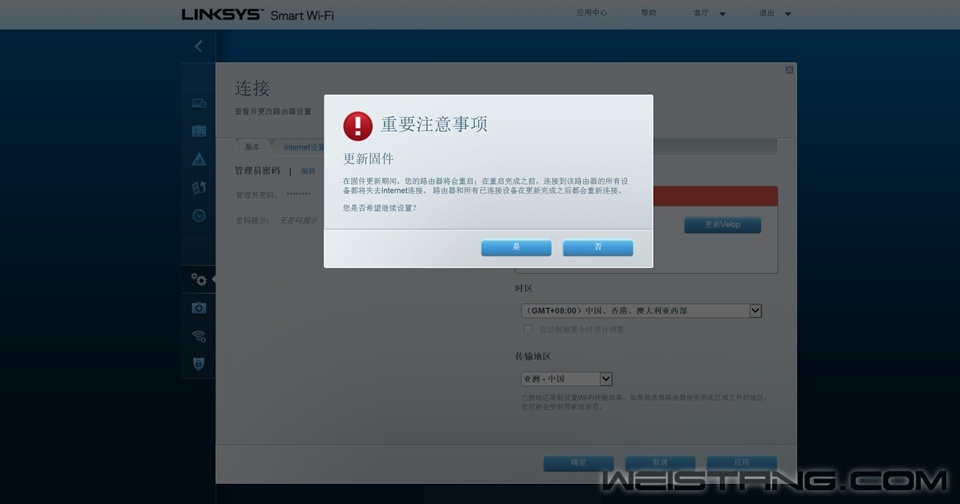This screenshot has height=504, width=960.
Task: Open the shield security icon
Action: point(199,364)
